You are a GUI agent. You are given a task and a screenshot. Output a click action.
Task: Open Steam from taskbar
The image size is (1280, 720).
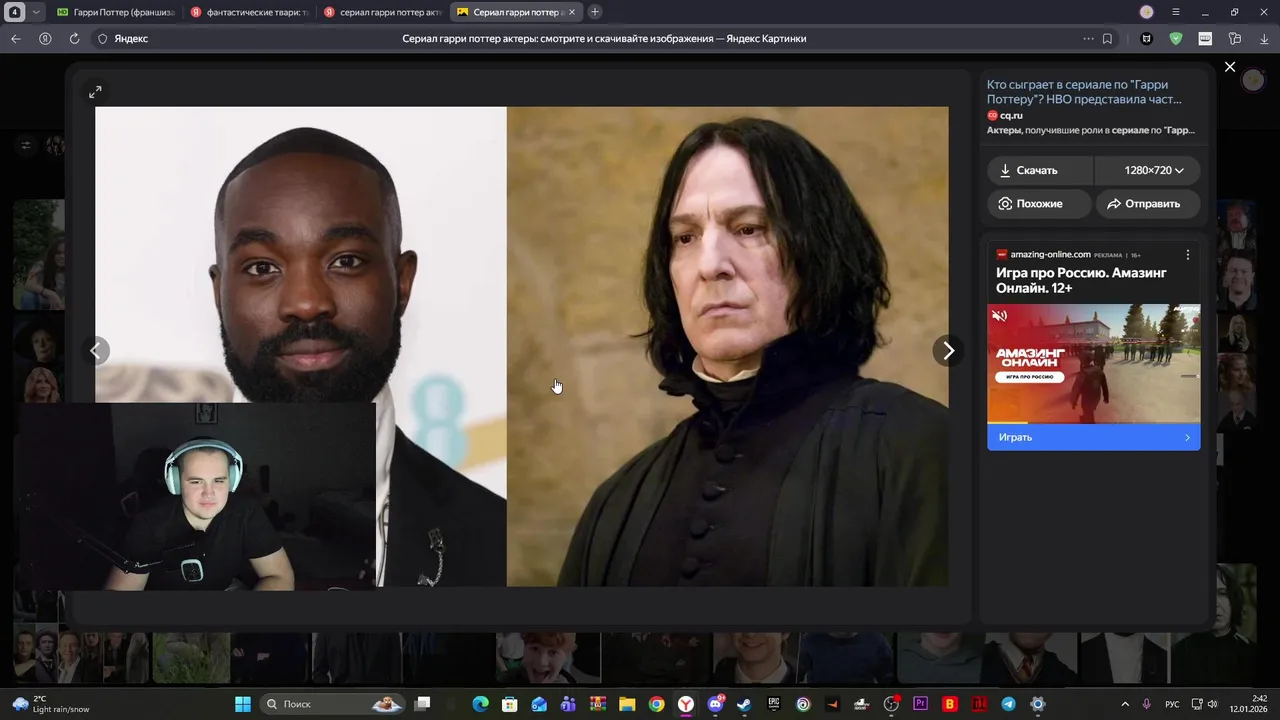(744, 704)
